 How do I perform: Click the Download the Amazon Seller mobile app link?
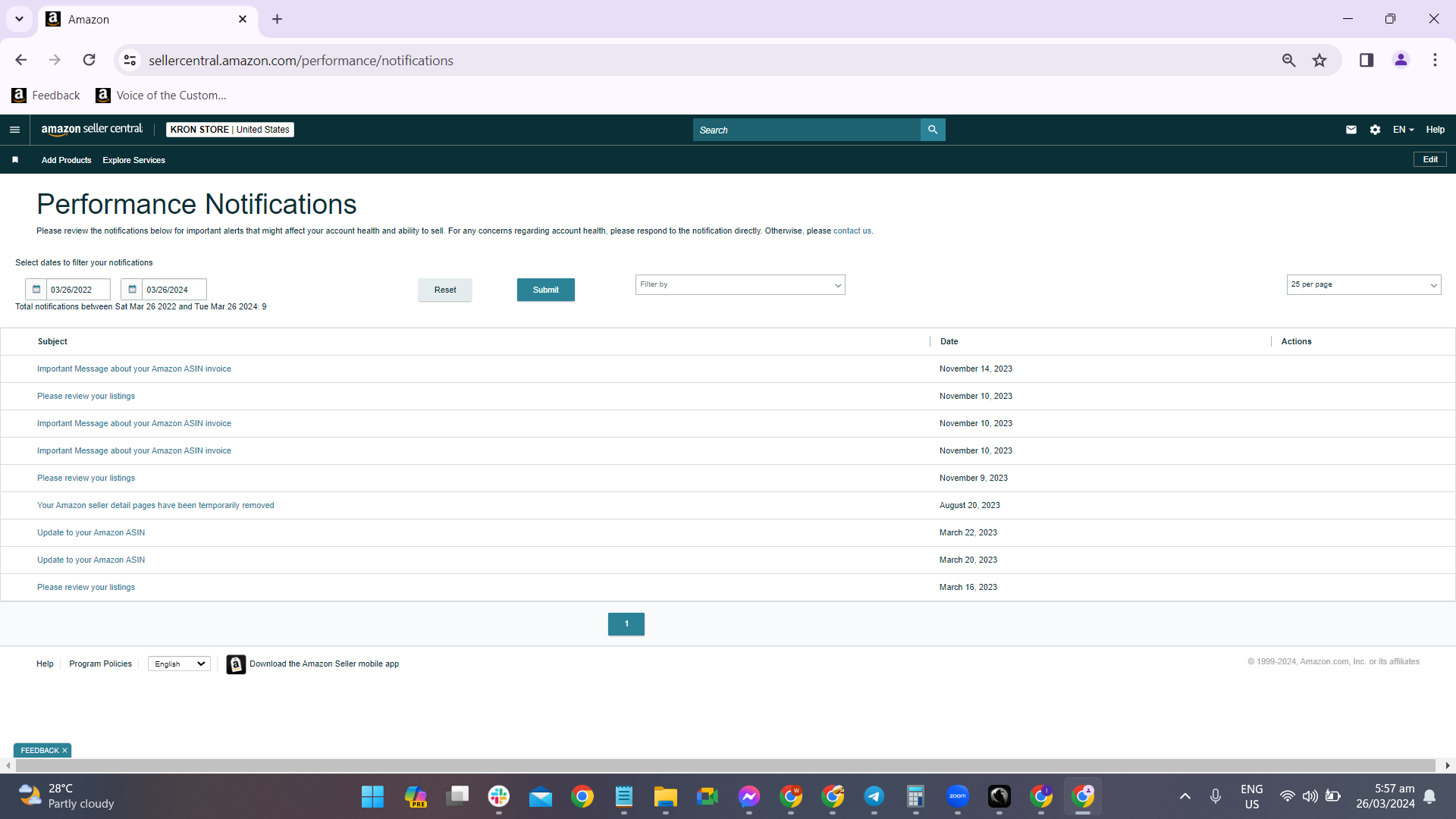click(x=324, y=664)
